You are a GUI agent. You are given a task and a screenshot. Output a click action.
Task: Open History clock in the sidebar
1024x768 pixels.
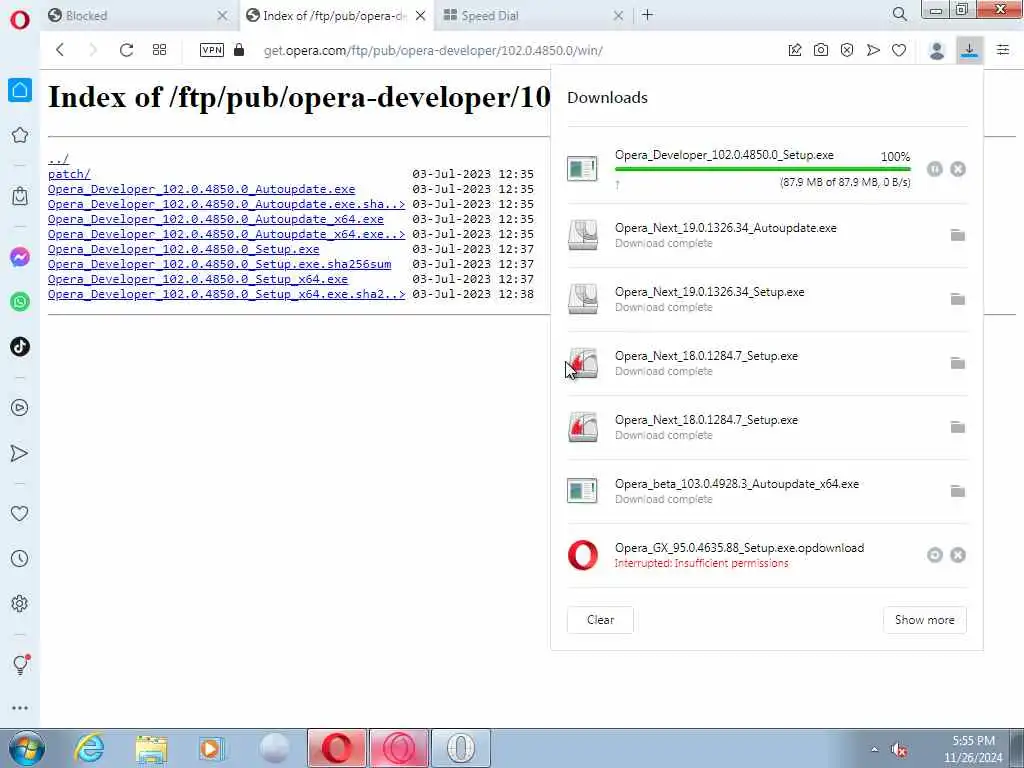coord(20,558)
